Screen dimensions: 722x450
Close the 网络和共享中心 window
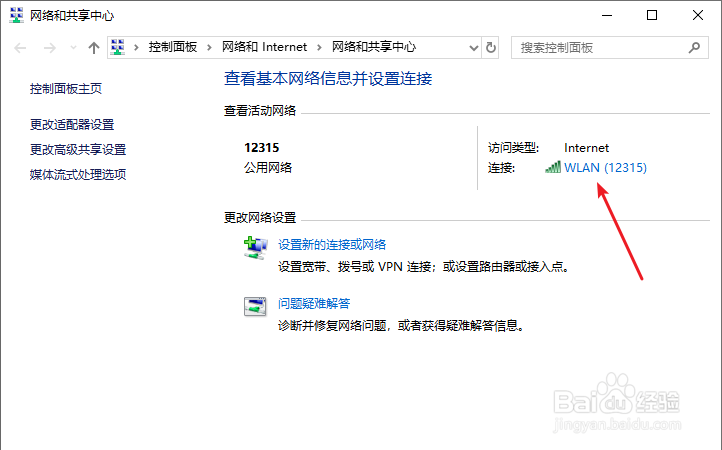coord(698,15)
